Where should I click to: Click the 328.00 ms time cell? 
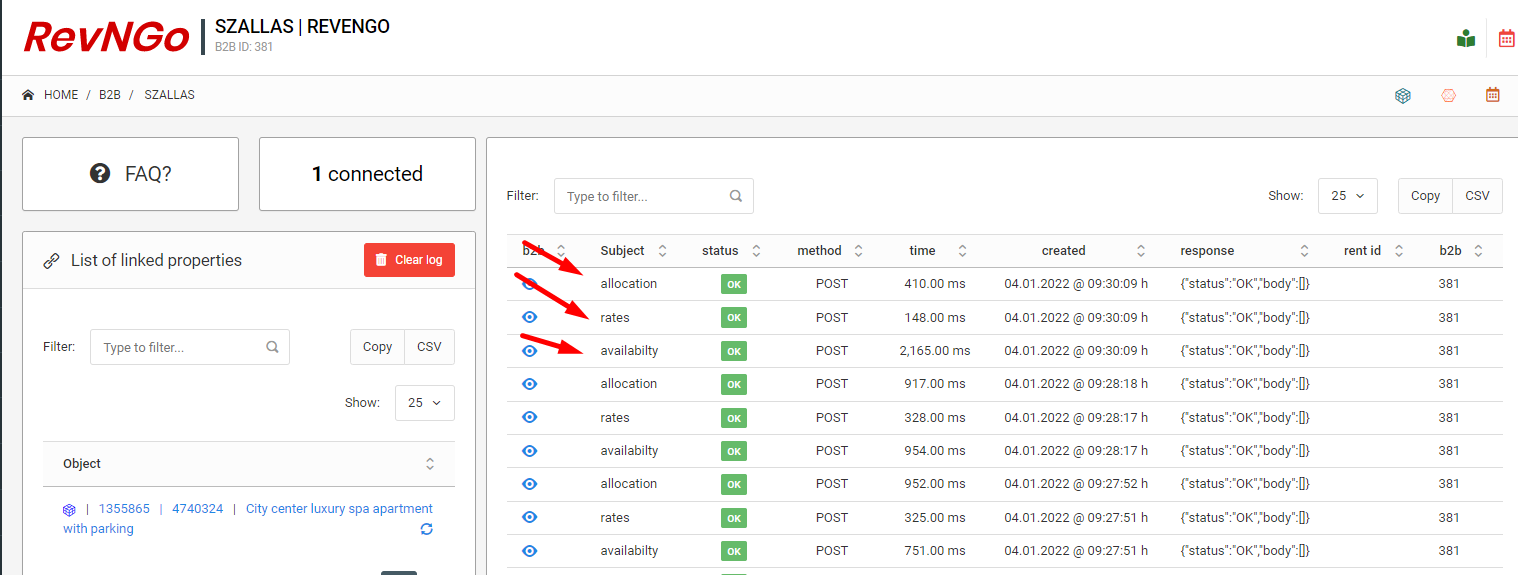[935, 418]
